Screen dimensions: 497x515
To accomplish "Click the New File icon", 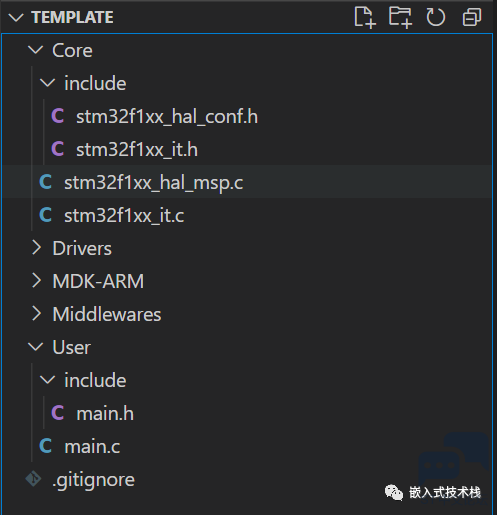I will point(365,17).
